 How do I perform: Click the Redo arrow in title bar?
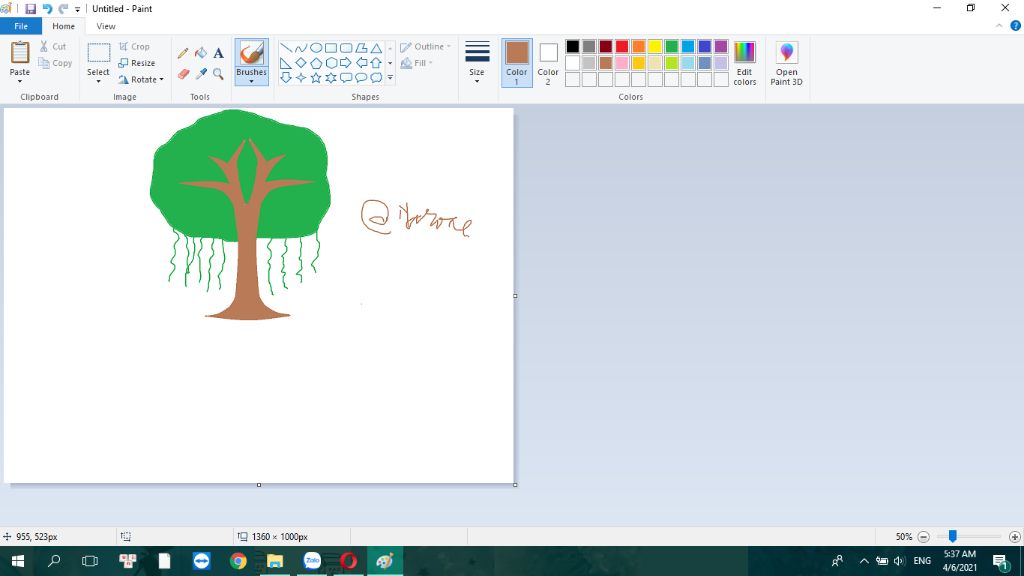click(63, 8)
